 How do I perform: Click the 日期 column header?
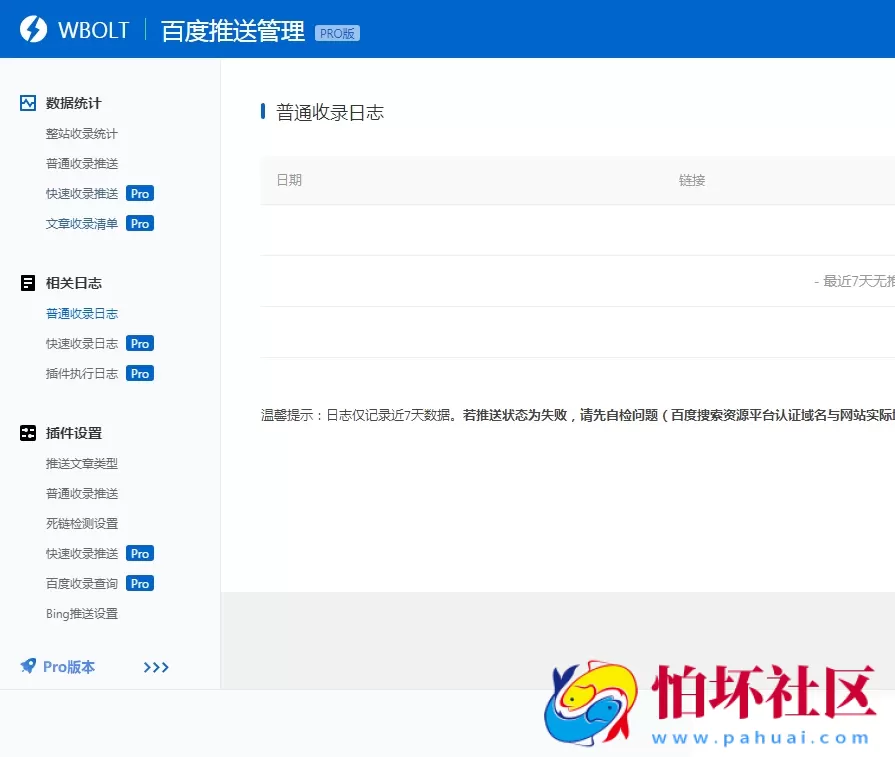(x=288, y=180)
